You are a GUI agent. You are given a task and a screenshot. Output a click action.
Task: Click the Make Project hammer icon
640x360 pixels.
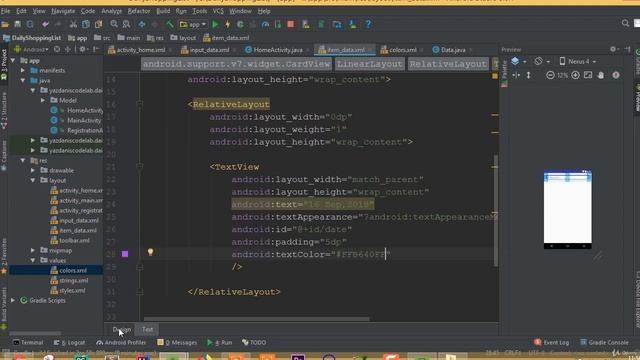170,24
